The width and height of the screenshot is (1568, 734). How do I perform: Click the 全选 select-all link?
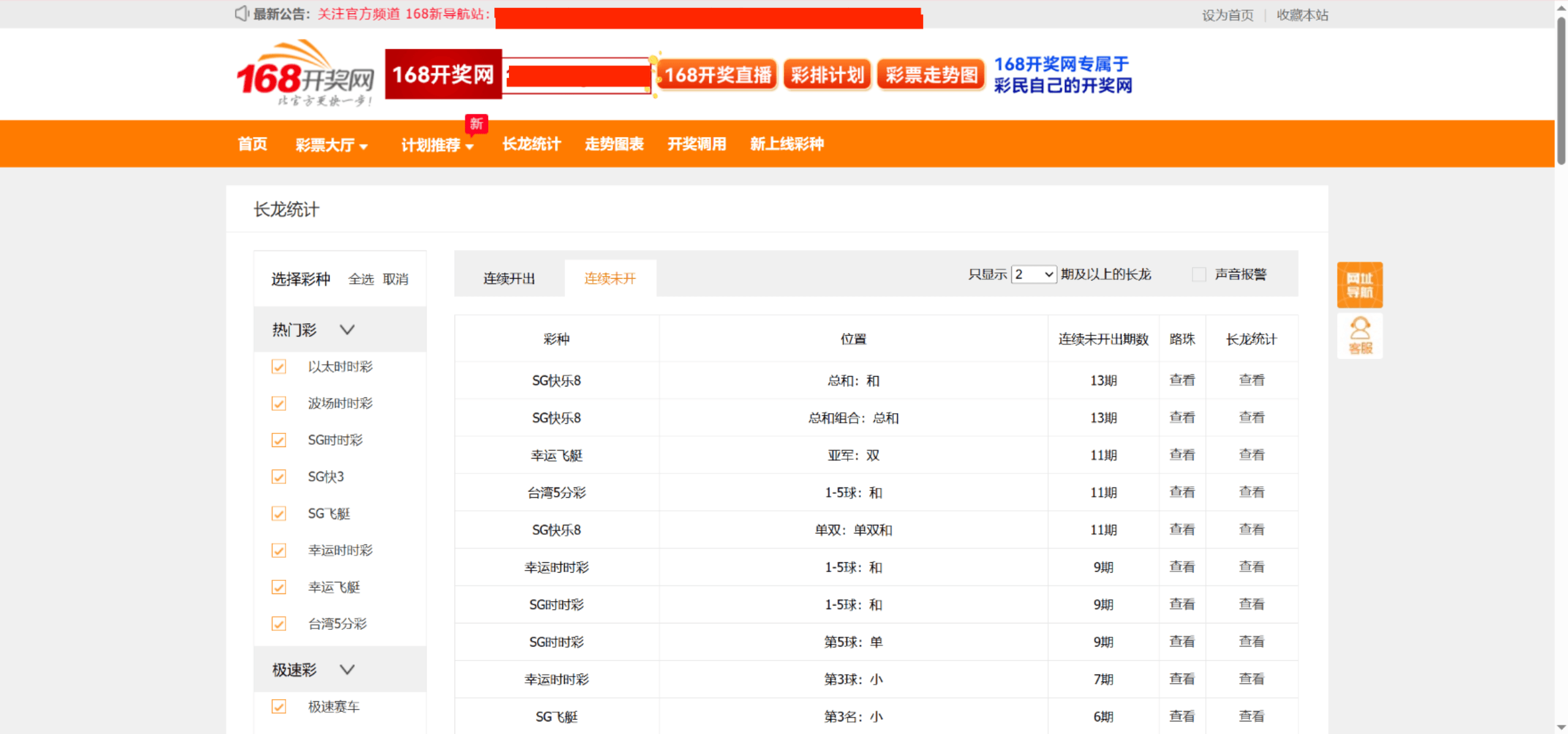[361, 279]
